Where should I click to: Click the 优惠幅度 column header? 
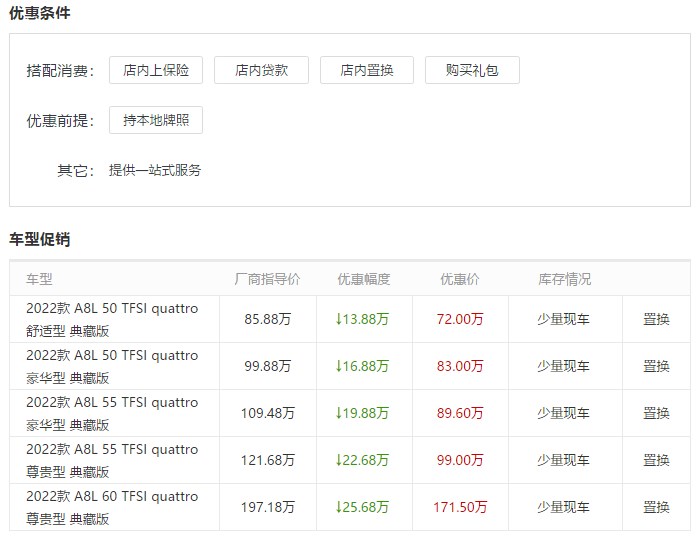pyautogui.click(x=364, y=279)
